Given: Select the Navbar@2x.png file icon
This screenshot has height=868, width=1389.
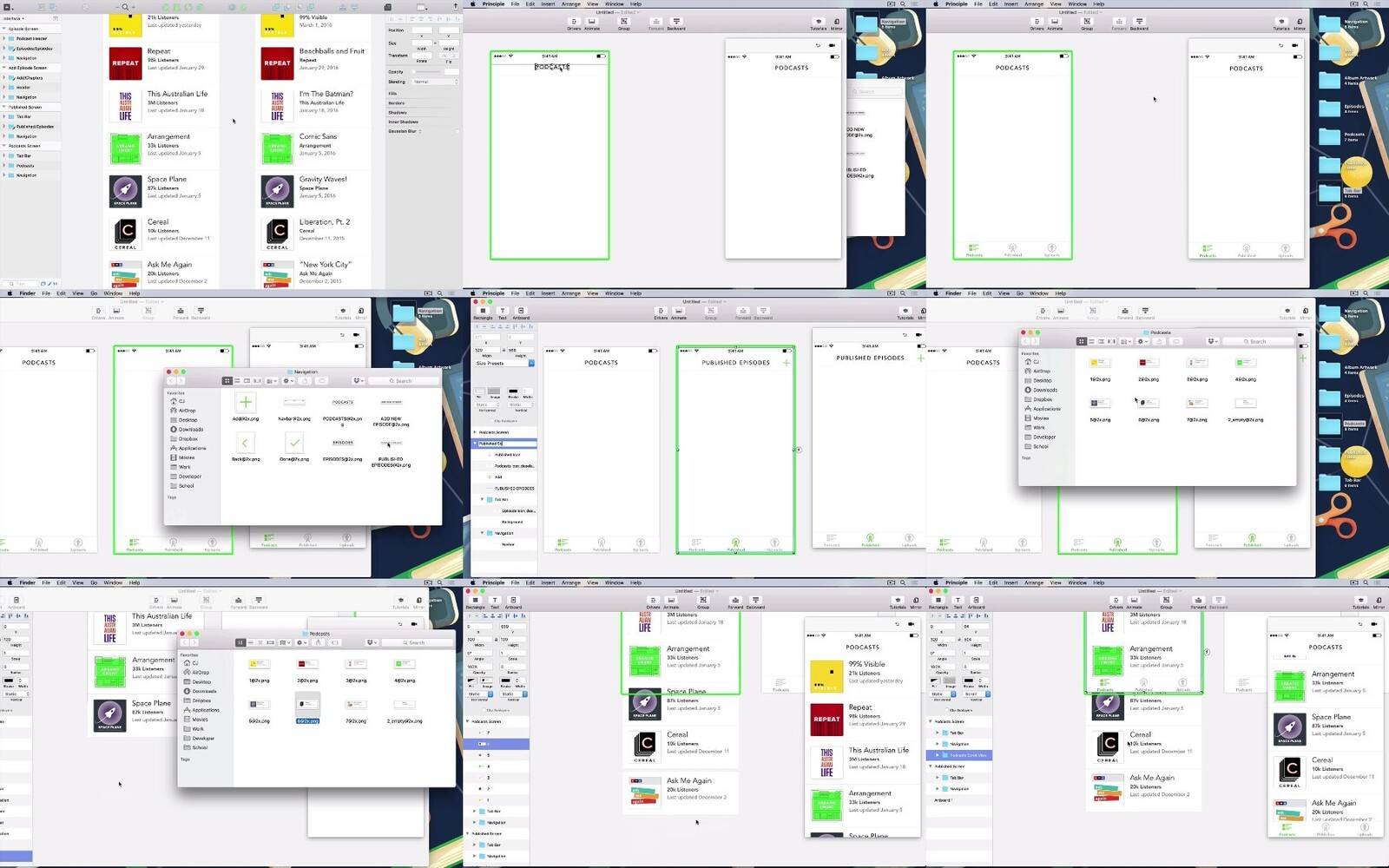Looking at the screenshot, I should pos(294,402).
